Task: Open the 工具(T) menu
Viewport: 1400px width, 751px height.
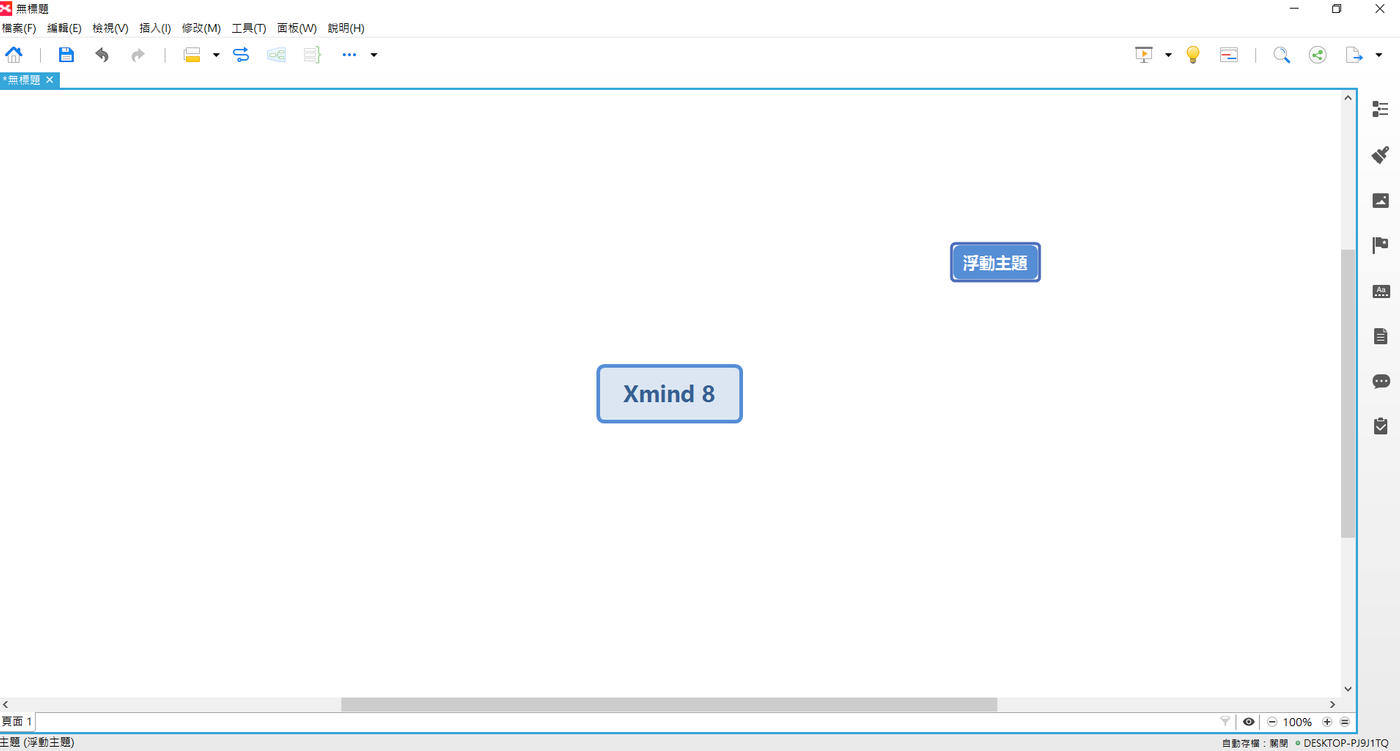Action: (x=249, y=28)
